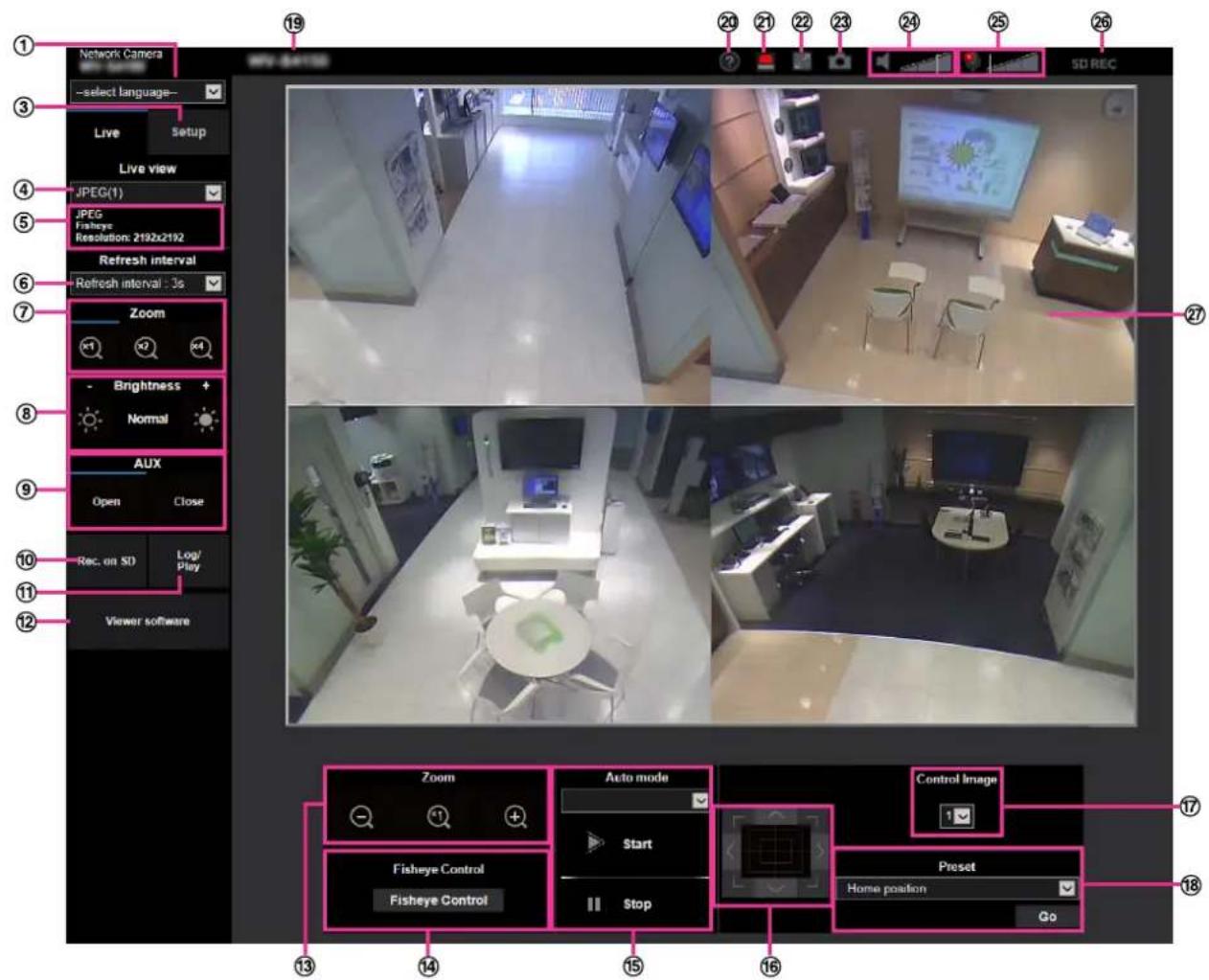The height and width of the screenshot is (980, 1209).
Task: Pan up with control pad top arrow
Action: tap(775, 817)
